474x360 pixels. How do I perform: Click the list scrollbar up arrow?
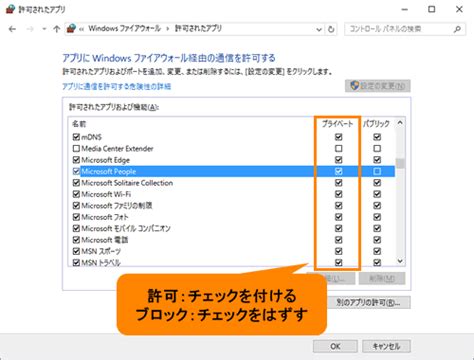[x=400, y=123]
